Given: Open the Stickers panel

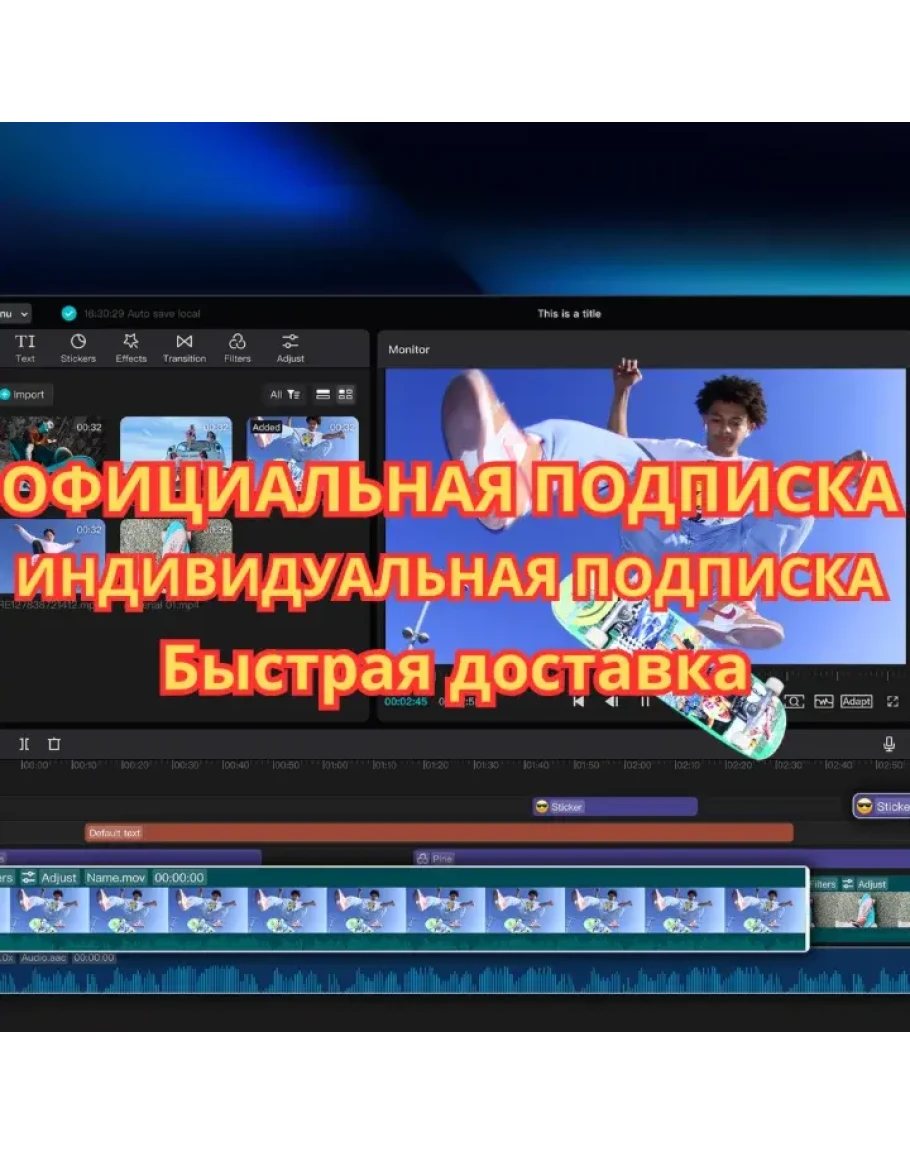Looking at the screenshot, I should click(78, 347).
